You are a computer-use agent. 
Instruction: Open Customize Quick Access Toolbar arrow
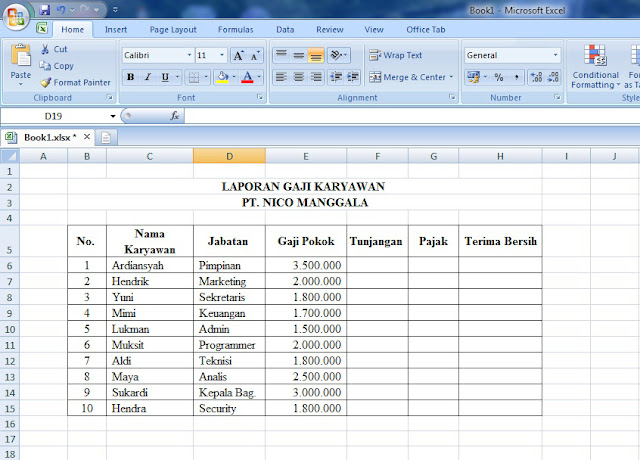(x=115, y=10)
